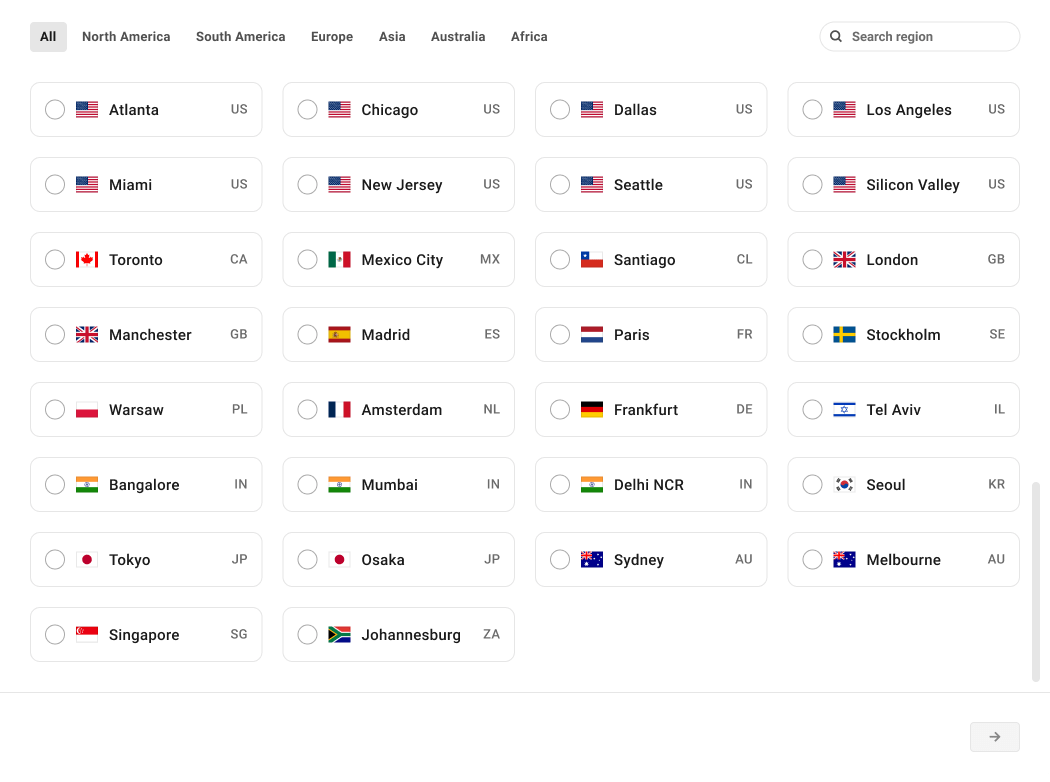Click the Chilean flag next to Santiago
Viewport: 1050px width, 782px height.
point(590,259)
